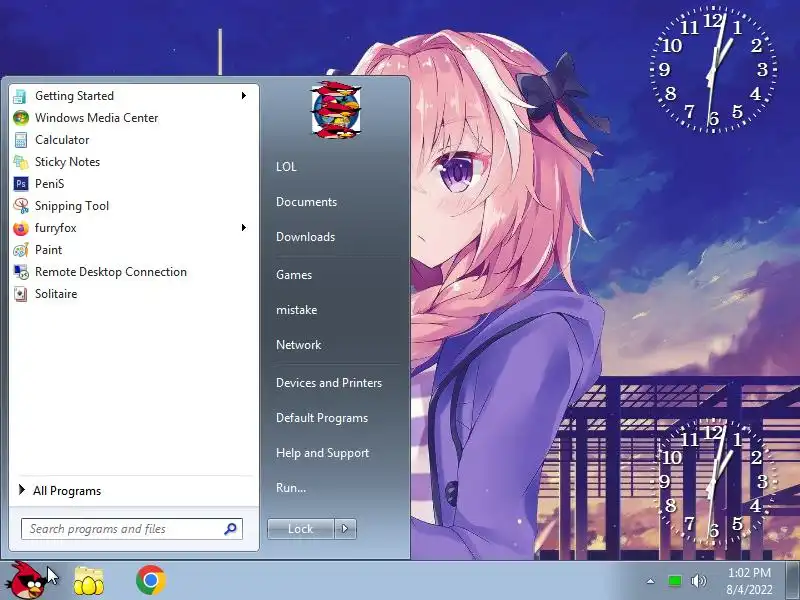Expand the Getting Started submenu arrow
Viewport: 800px width, 600px height.
(x=244, y=95)
